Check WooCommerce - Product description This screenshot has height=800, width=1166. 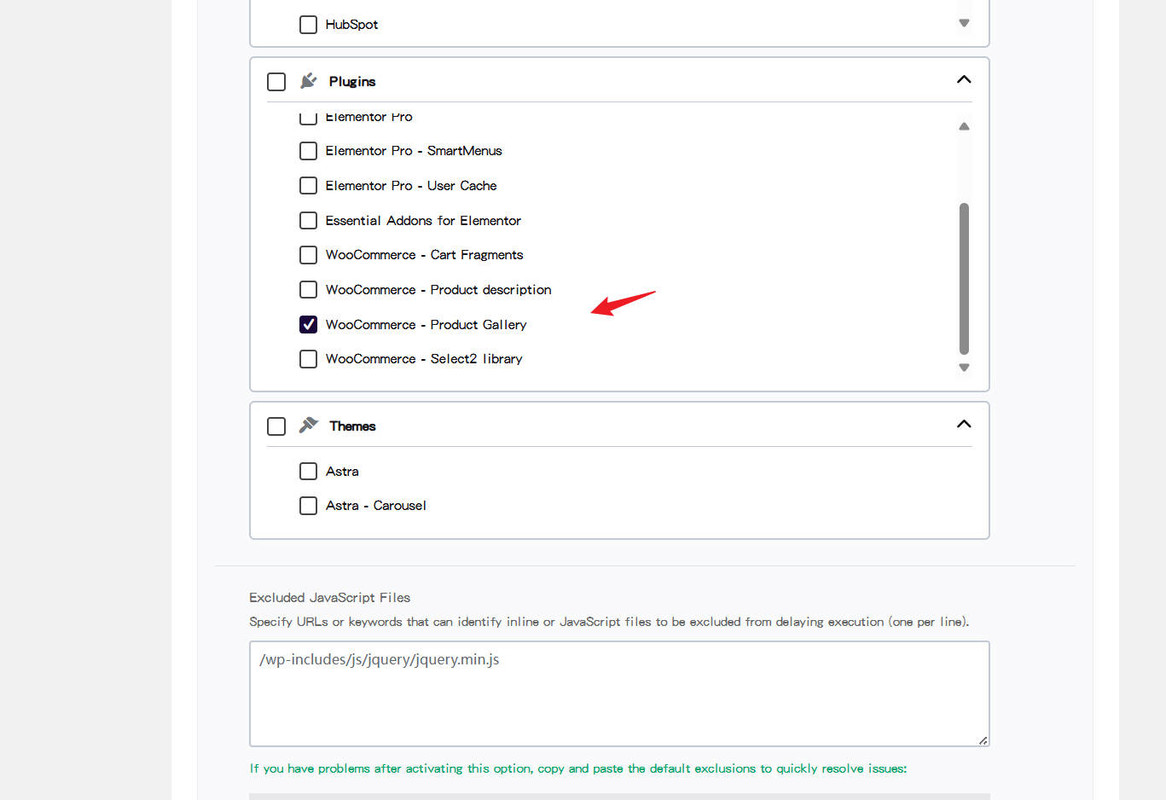(x=308, y=290)
